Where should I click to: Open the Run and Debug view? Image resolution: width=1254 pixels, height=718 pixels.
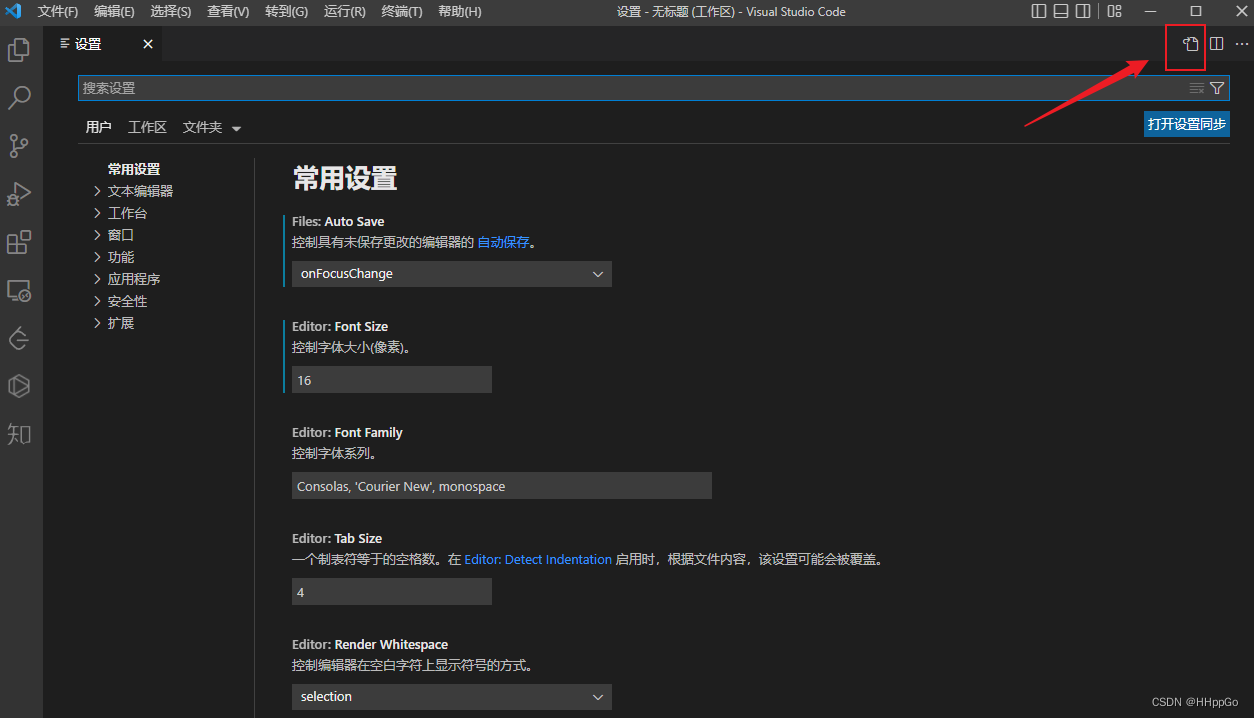tap(19, 194)
